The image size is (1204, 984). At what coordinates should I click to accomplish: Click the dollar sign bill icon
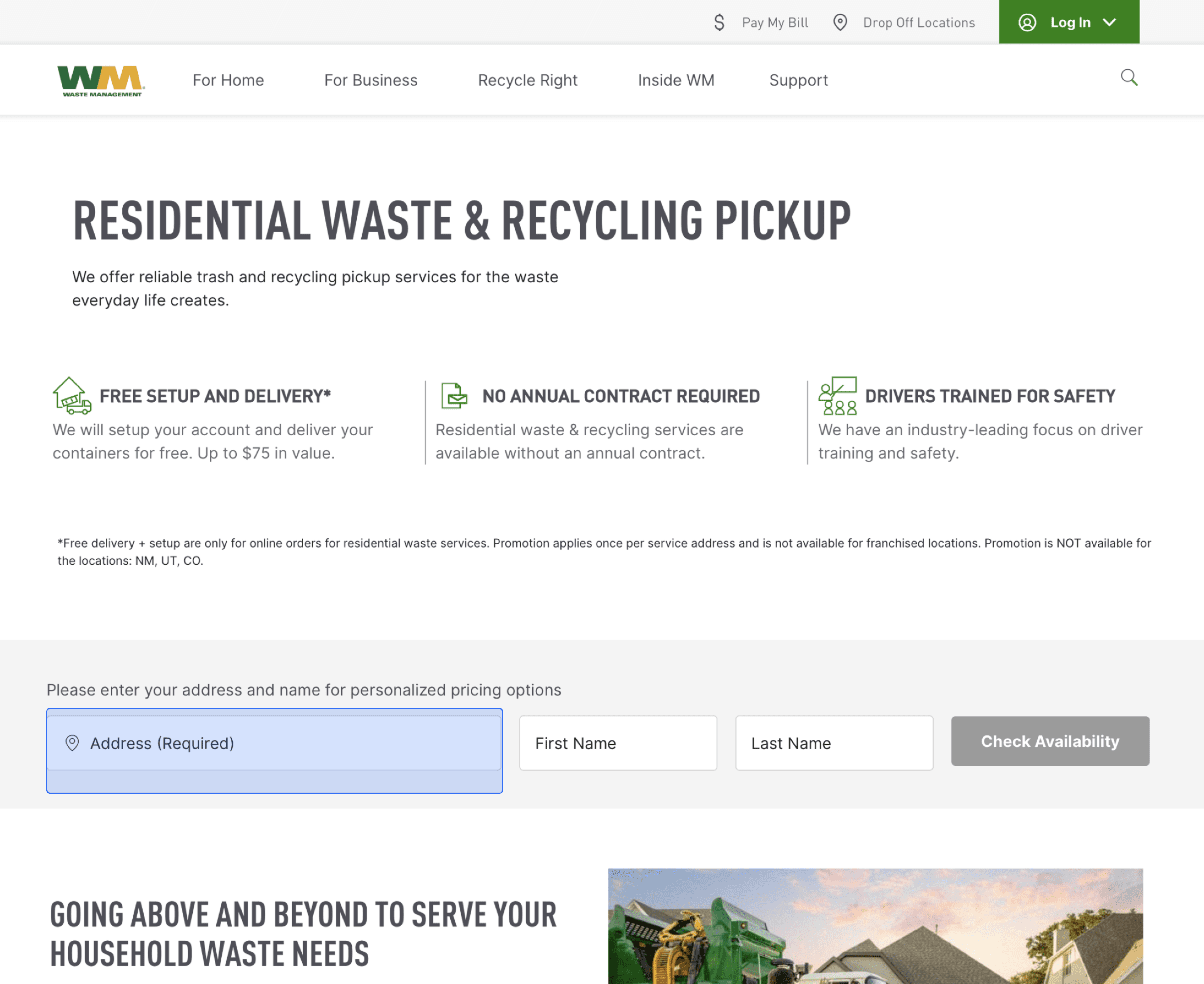pos(719,23)
